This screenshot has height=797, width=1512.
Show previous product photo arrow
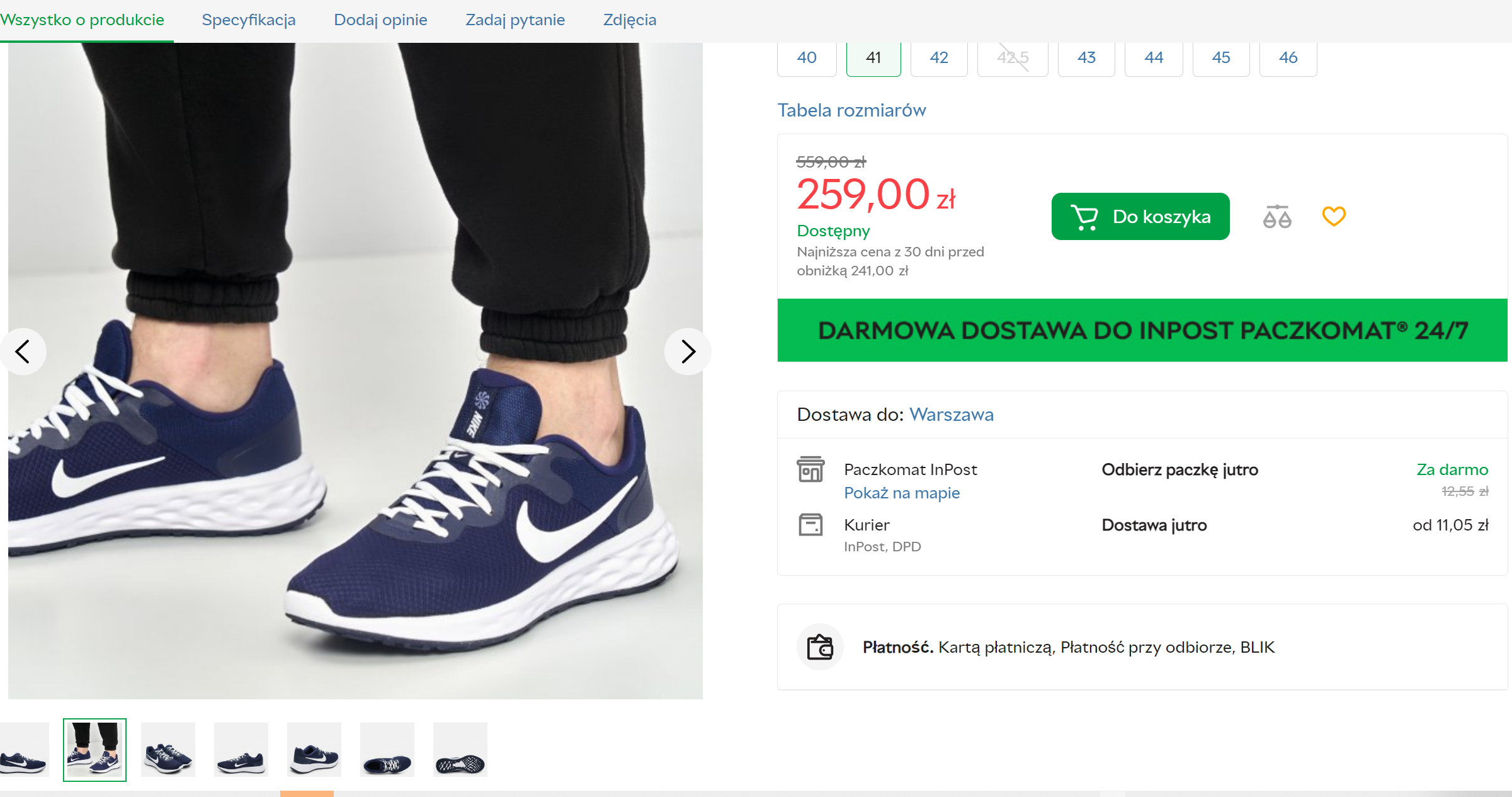tap(23, 352)
